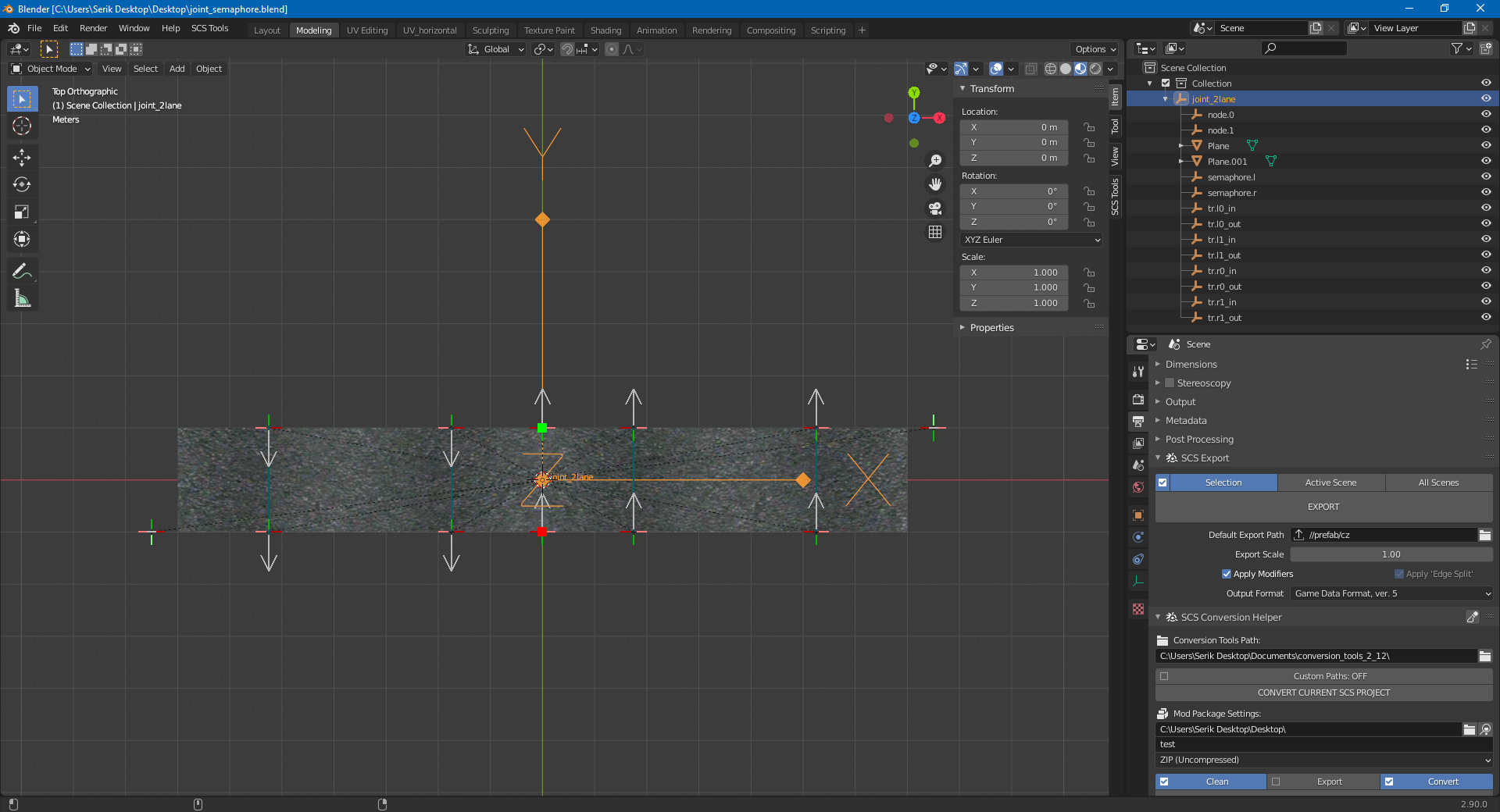This screenshot has width=1500, height=812.
Task: Select the Scale tool
Action: click(22, 212)
